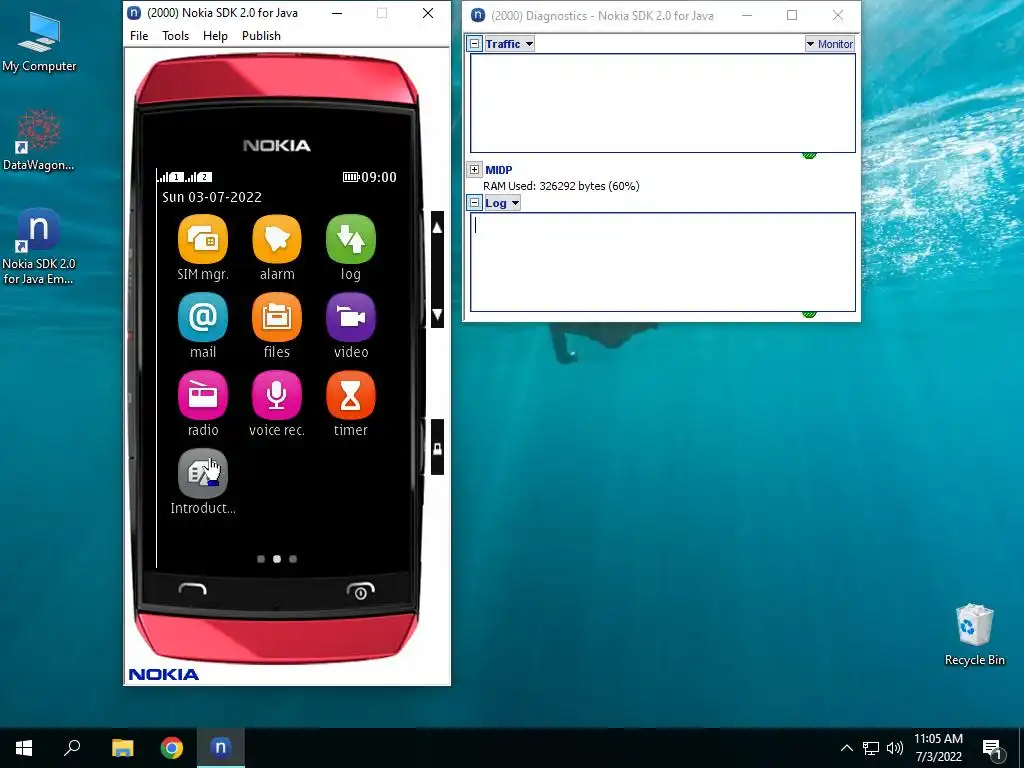Open the Tools menu

[x=176, y=36]
